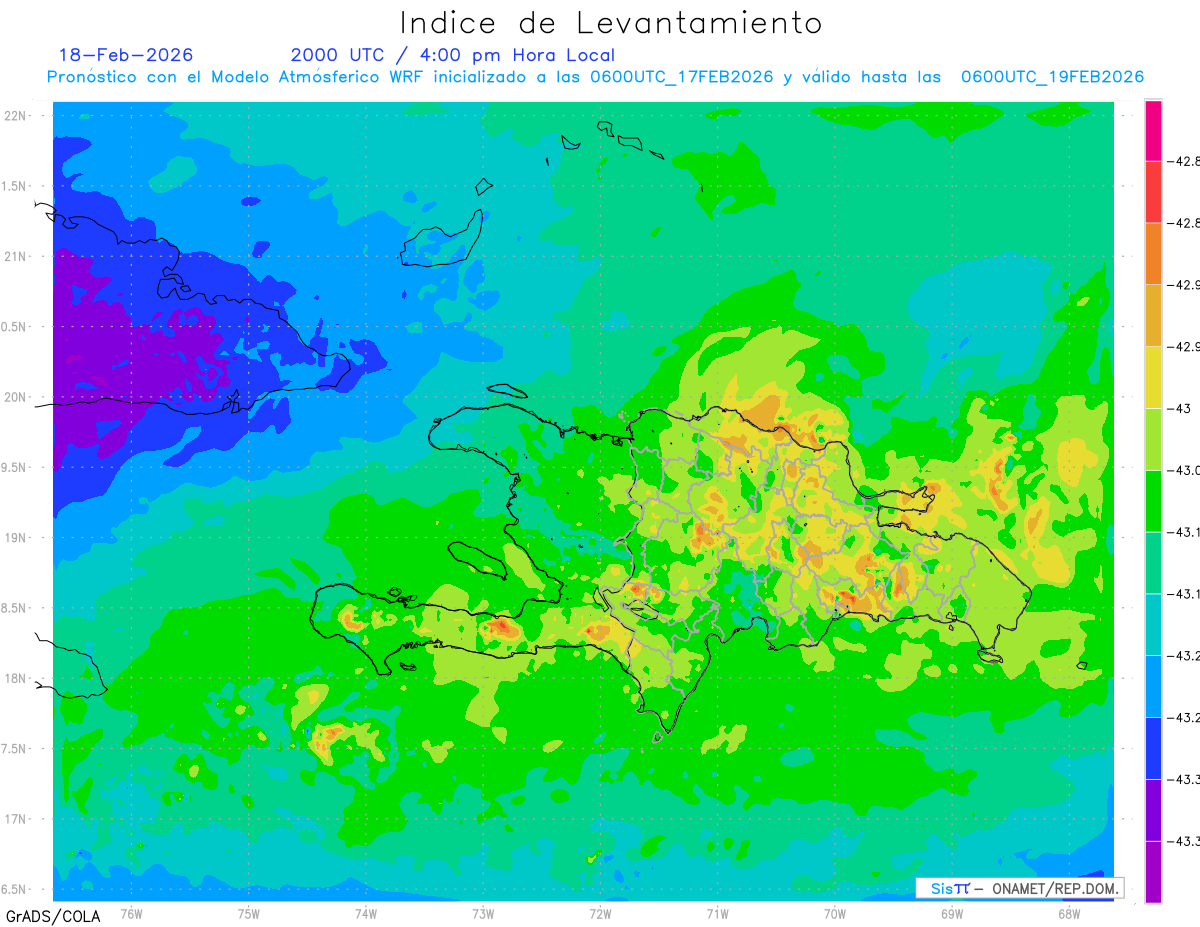This screenshot has width=1200, height=927.
Task: Click the '73W' longitude label
Action: pyautogui.click(x=483, y=913)
